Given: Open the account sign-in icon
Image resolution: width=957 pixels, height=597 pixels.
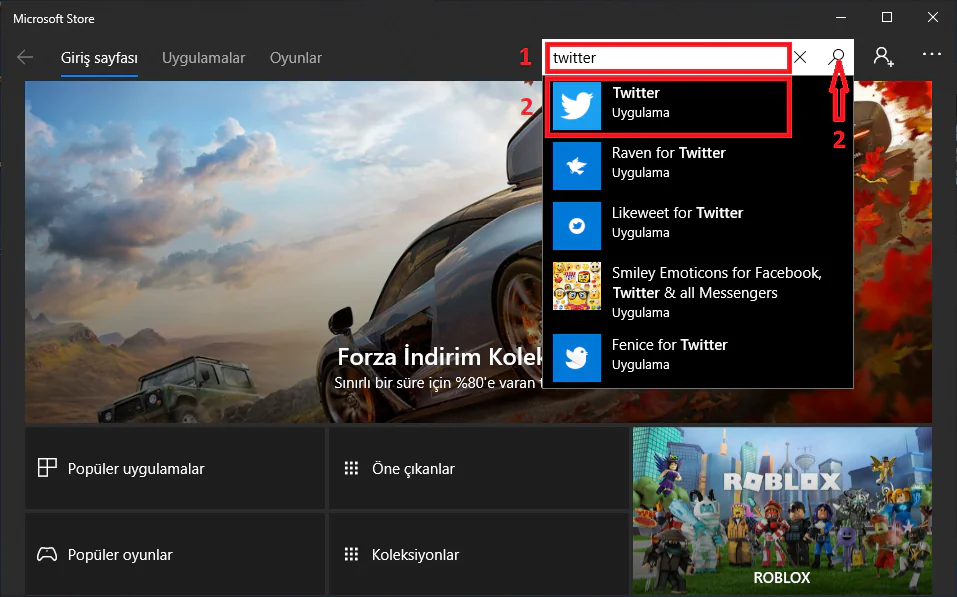Looking at the screenshot, I should pos(883,57).
